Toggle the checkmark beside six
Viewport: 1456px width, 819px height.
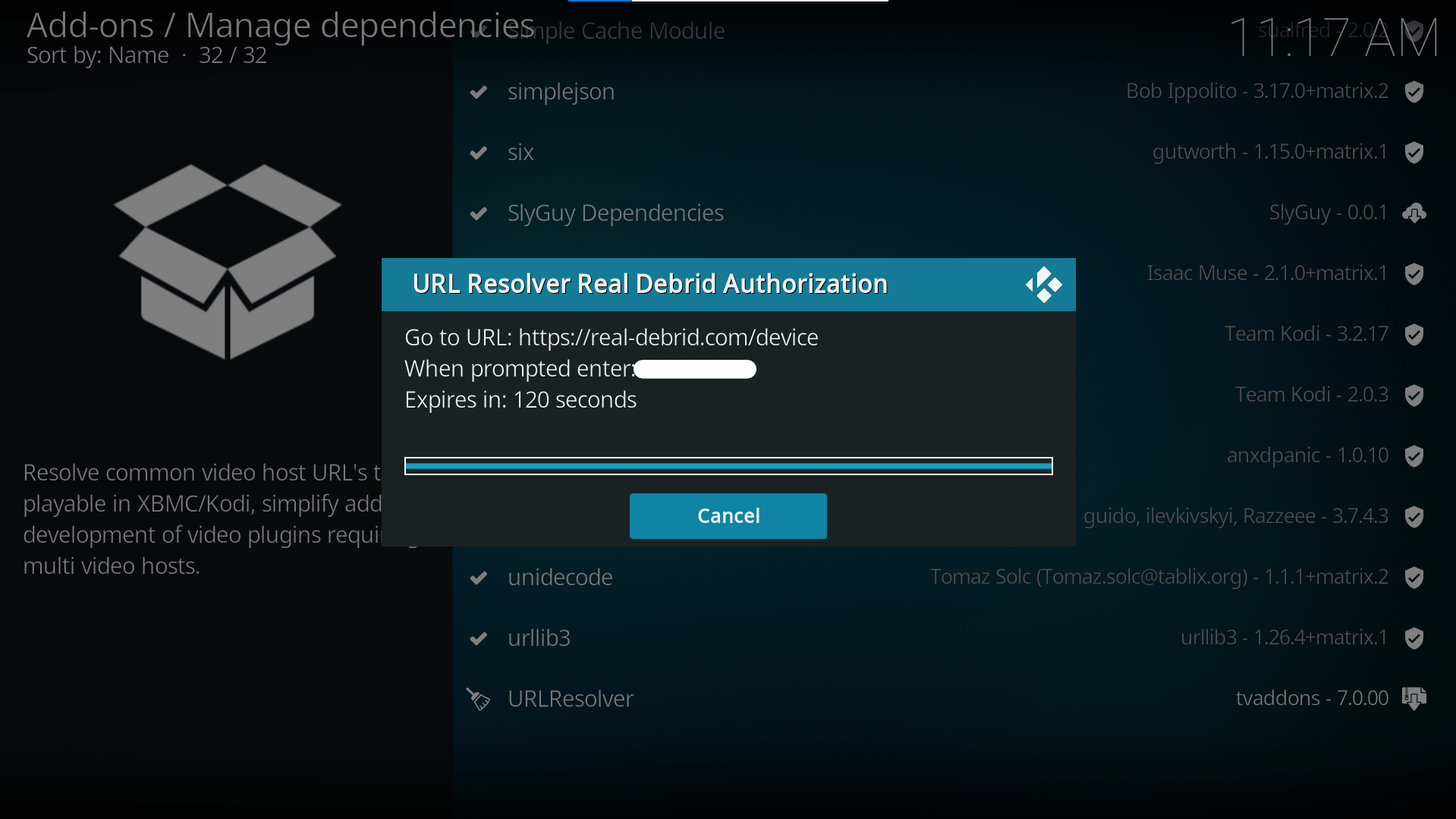pos(479,153)
